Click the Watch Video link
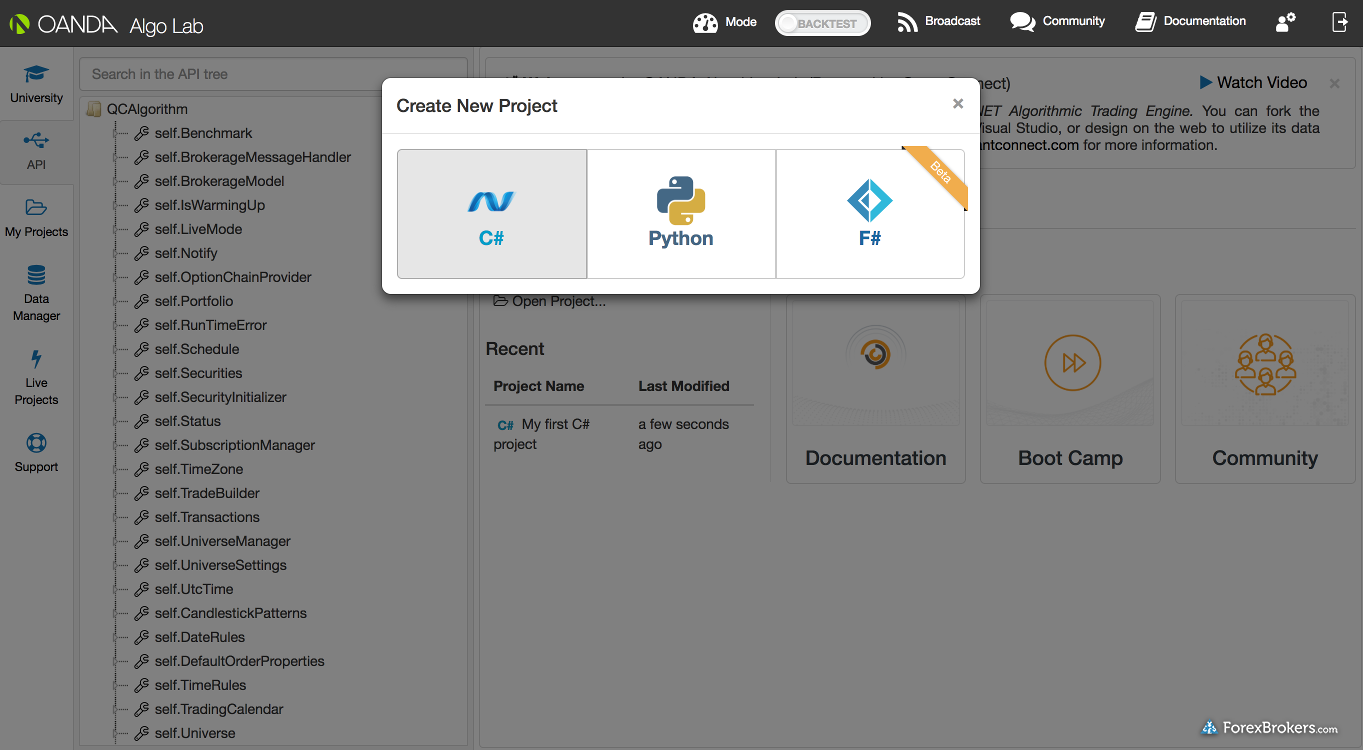The height and width of the screenshot is (750, 1363). pos(1253,83)
